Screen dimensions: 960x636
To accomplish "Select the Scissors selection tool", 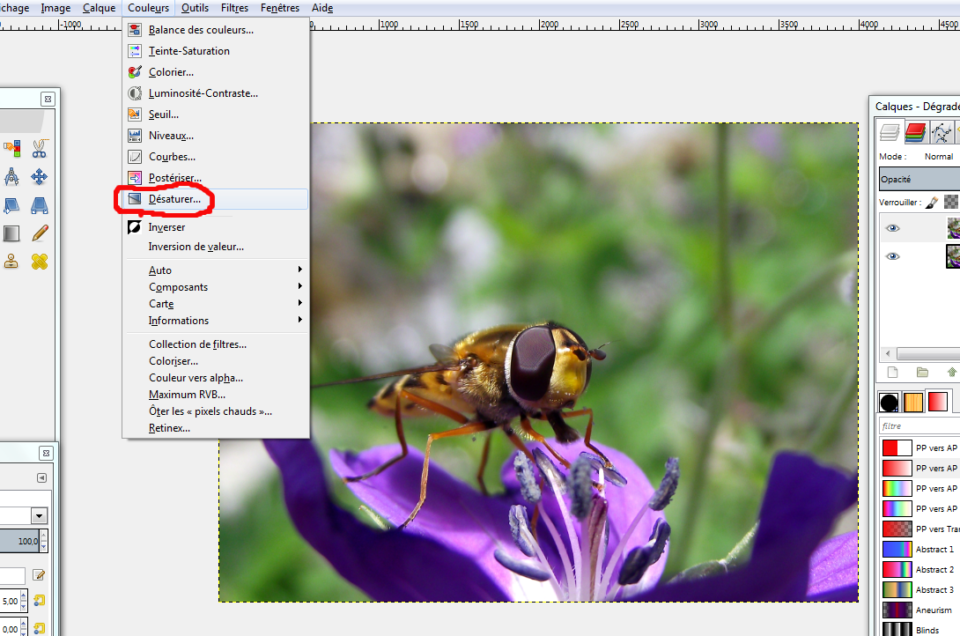I will click(39, 148).
